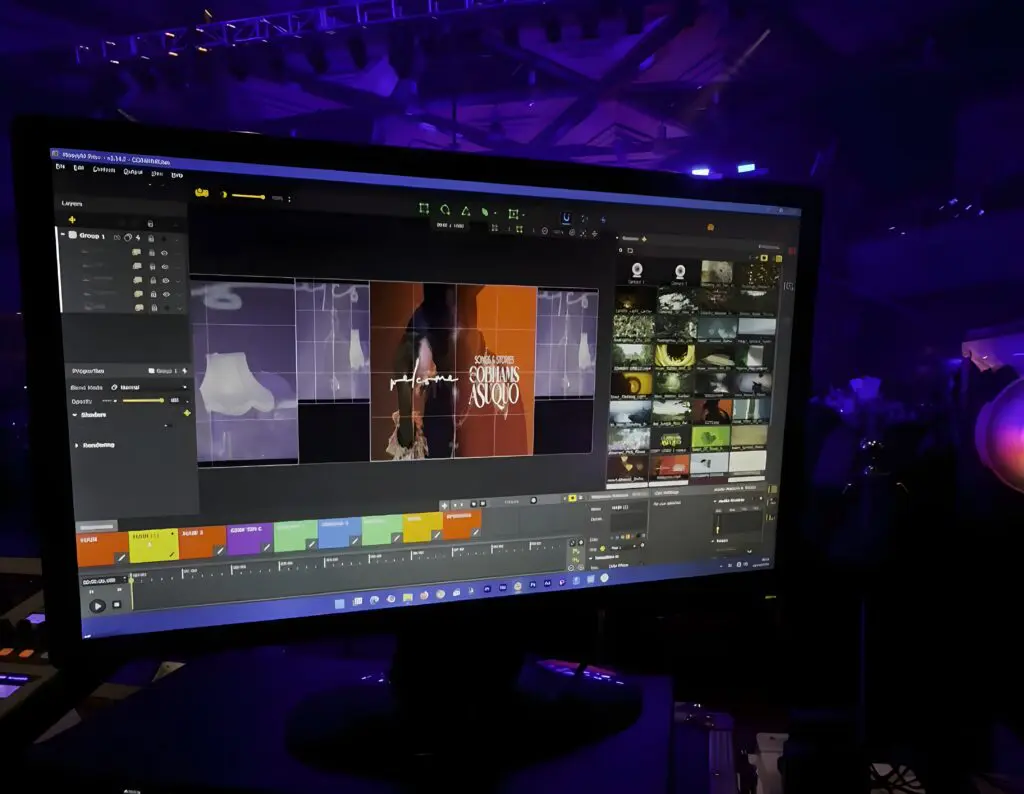Trigger the yellow scene cell second from left

click(154, 545)
